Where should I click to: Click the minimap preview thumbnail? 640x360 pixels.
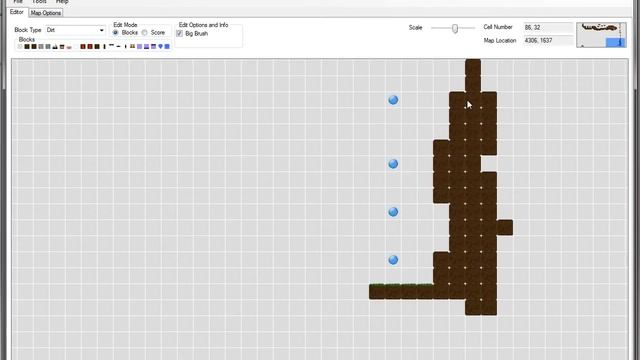(601, 35)
